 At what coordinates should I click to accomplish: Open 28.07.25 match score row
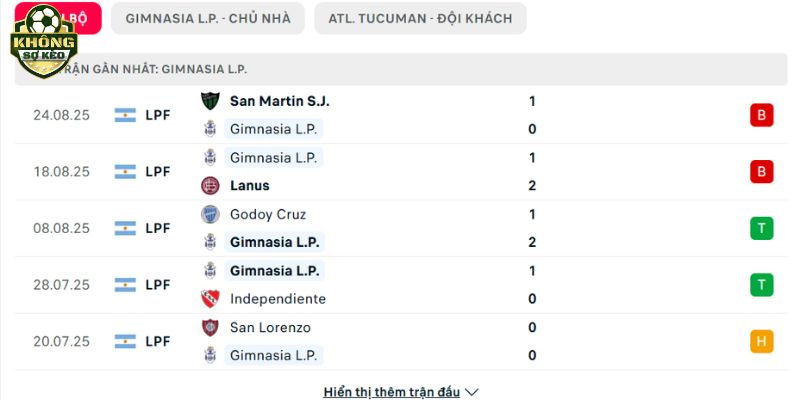pyautogui.click(x=401, y=285)
